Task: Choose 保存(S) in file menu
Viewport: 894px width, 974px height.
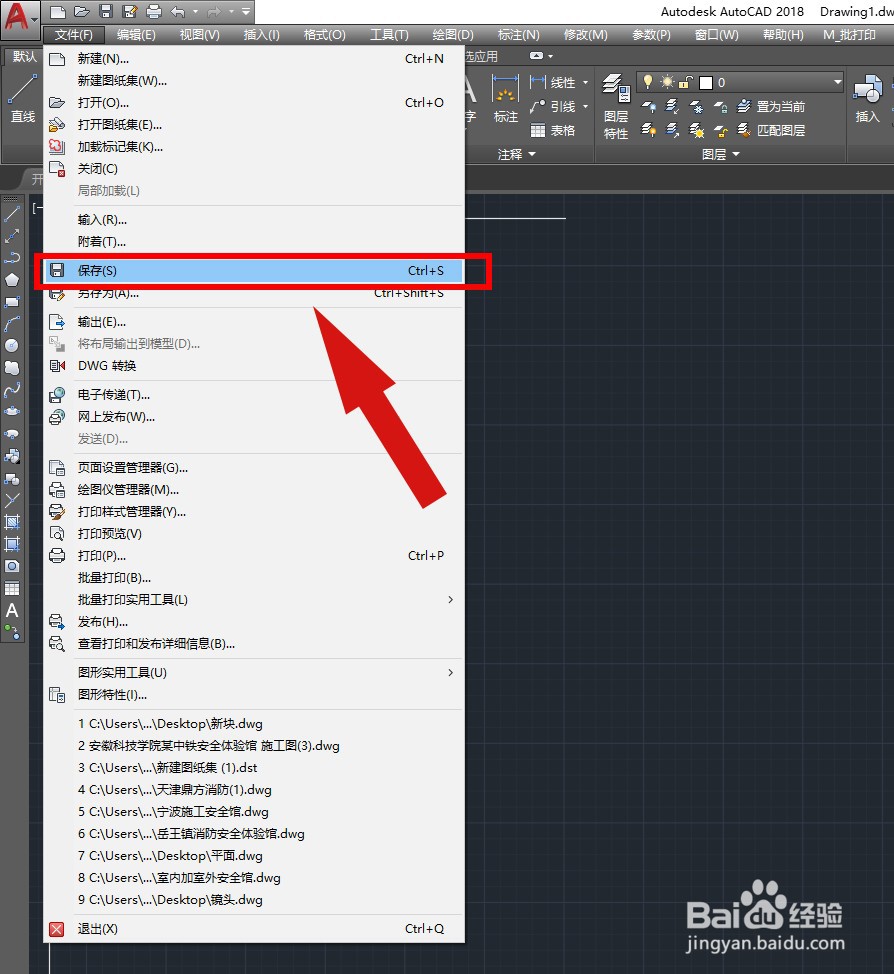Action: [253, 271]
